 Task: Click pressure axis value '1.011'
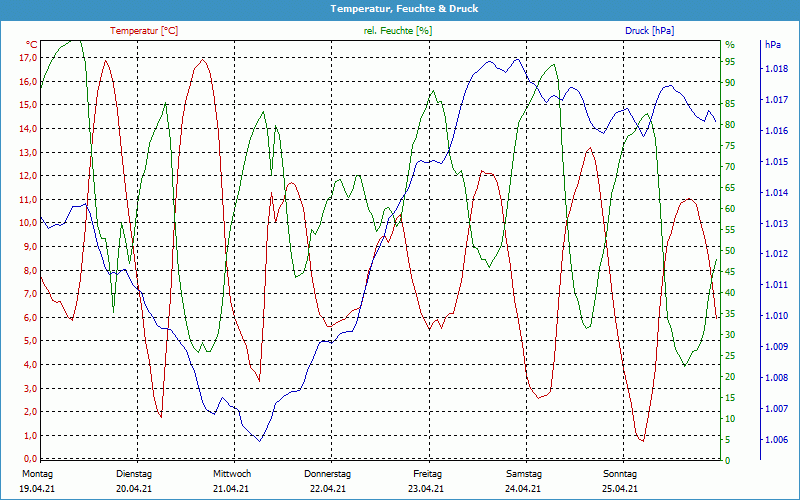(777, 285)
